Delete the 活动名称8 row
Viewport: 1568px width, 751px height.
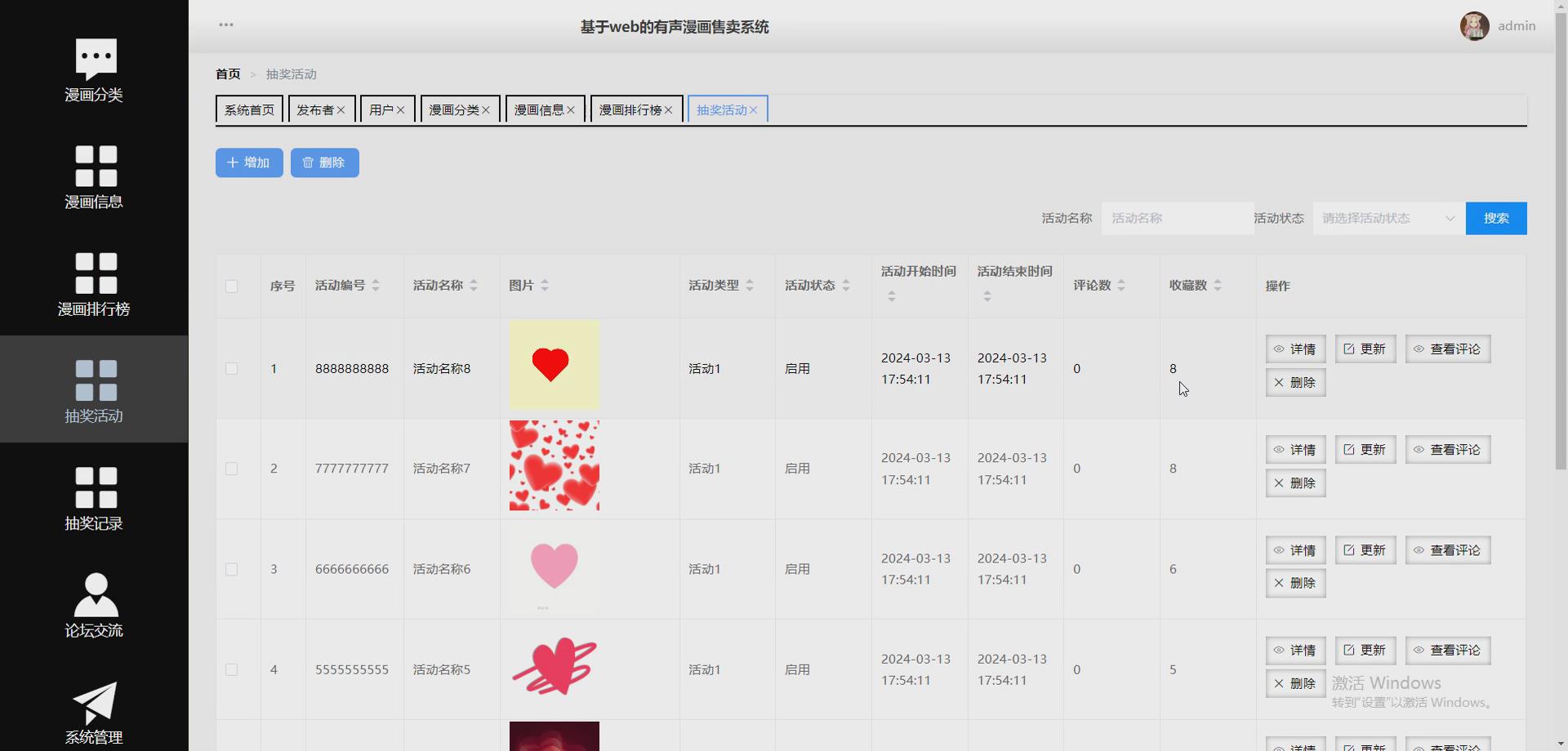pyautogui.click(x=1295, y=382)
